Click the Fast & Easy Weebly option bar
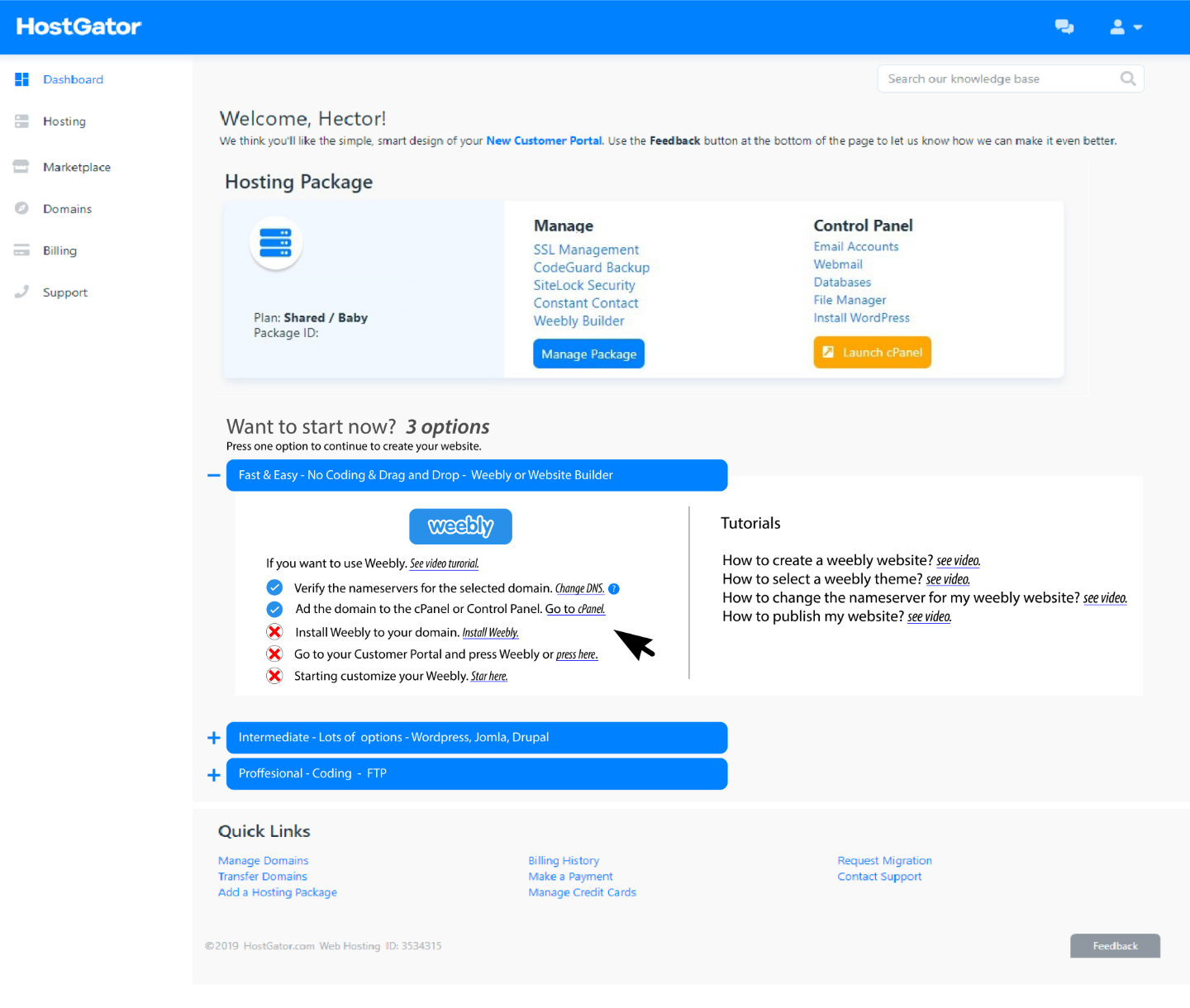 pos(477,475)
